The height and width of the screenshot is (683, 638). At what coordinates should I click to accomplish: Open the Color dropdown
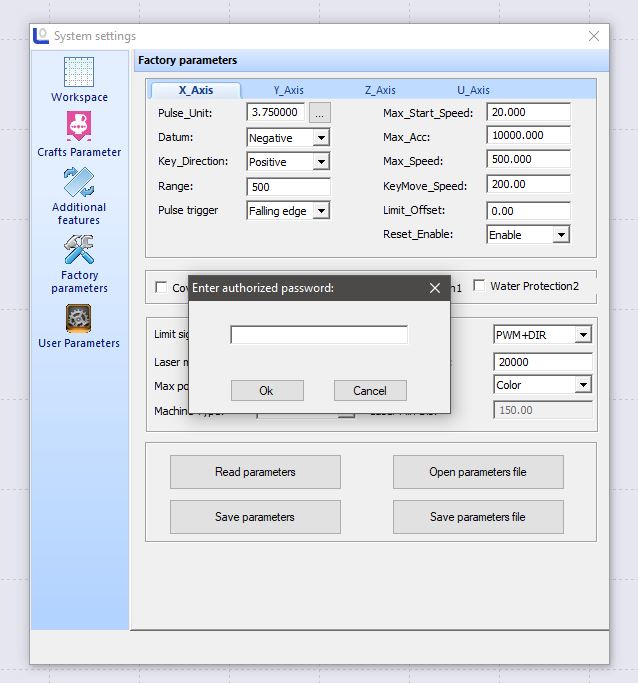pos(583,385)
